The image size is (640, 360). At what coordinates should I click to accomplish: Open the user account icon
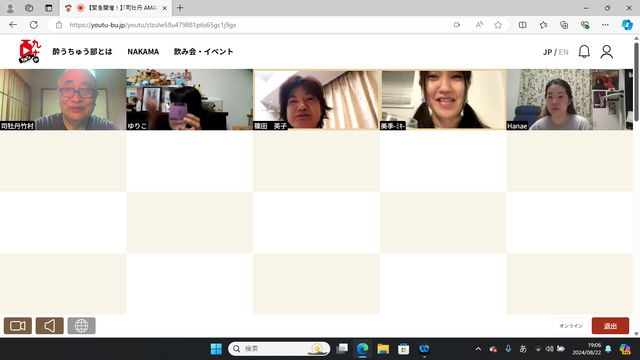pyautogui.click(x=607, y=52)
